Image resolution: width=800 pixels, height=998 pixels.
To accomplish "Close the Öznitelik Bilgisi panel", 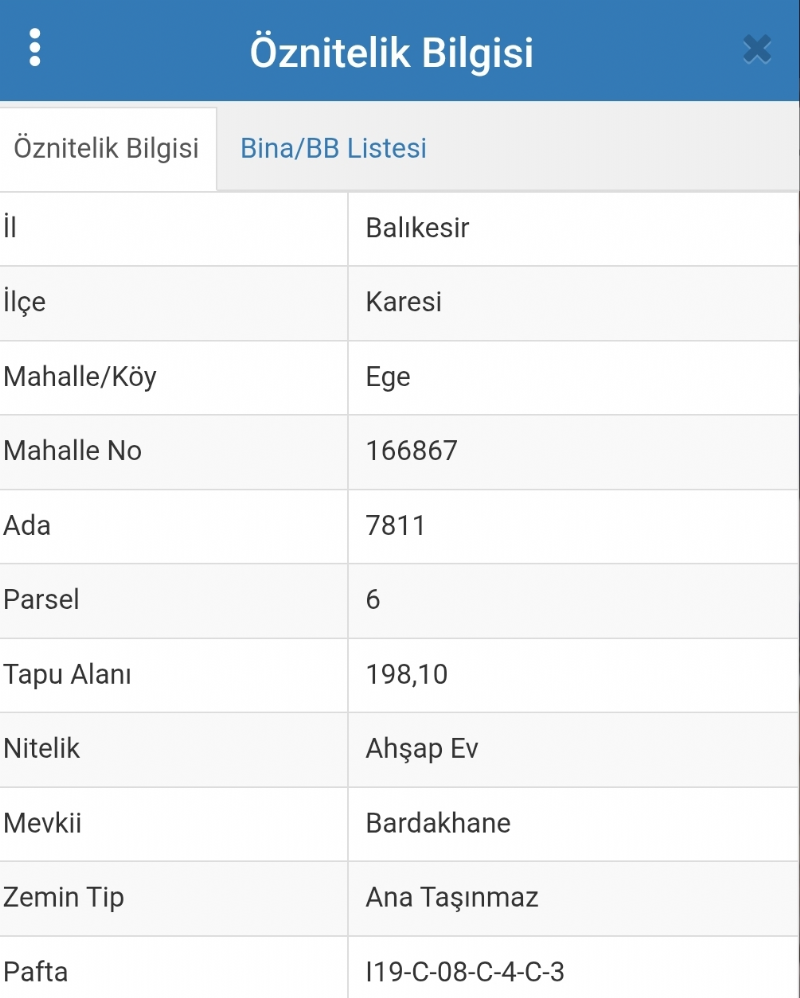I will pyautogui.click(x=757, y=49).
